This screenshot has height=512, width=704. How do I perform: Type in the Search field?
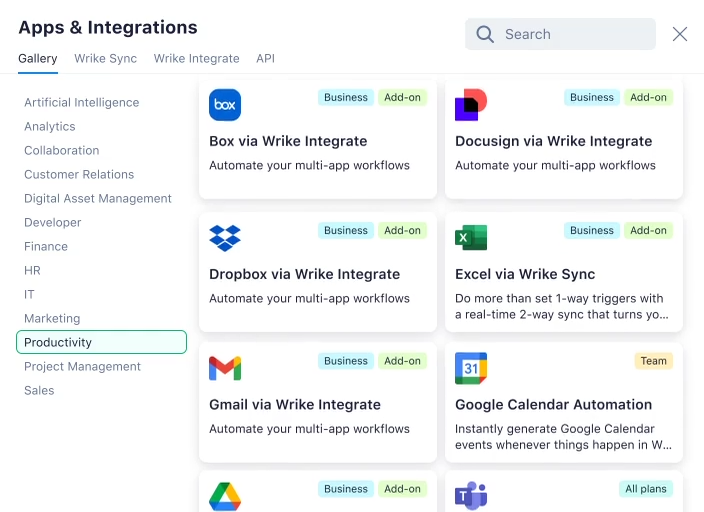pyautogui.click(x=575, y=34)
